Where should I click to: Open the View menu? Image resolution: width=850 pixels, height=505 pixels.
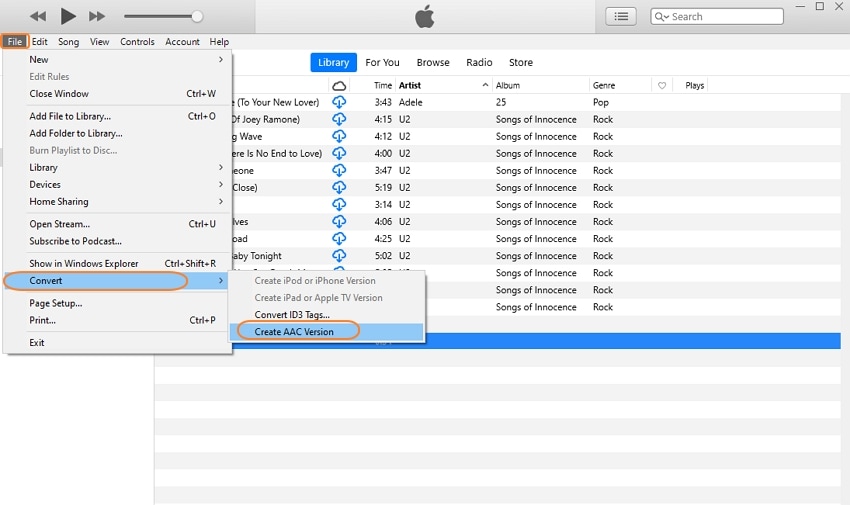pos(99,42)
